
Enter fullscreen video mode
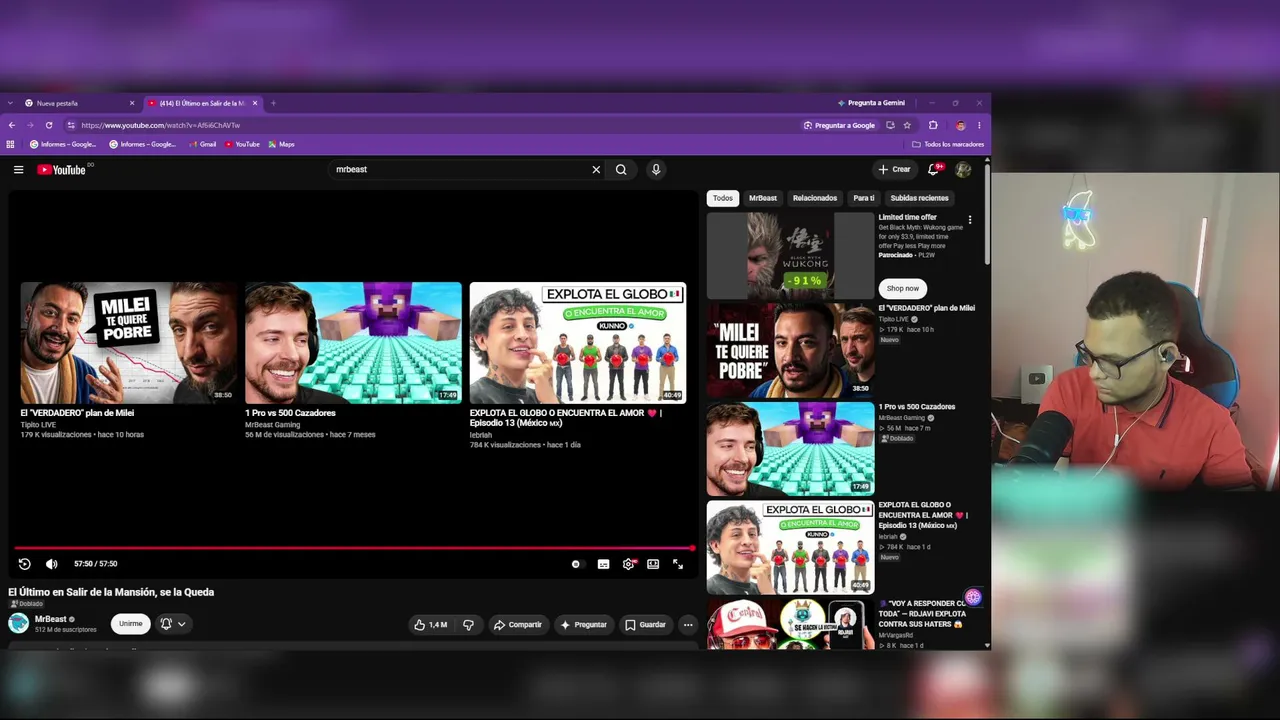(x=678, y=564)
